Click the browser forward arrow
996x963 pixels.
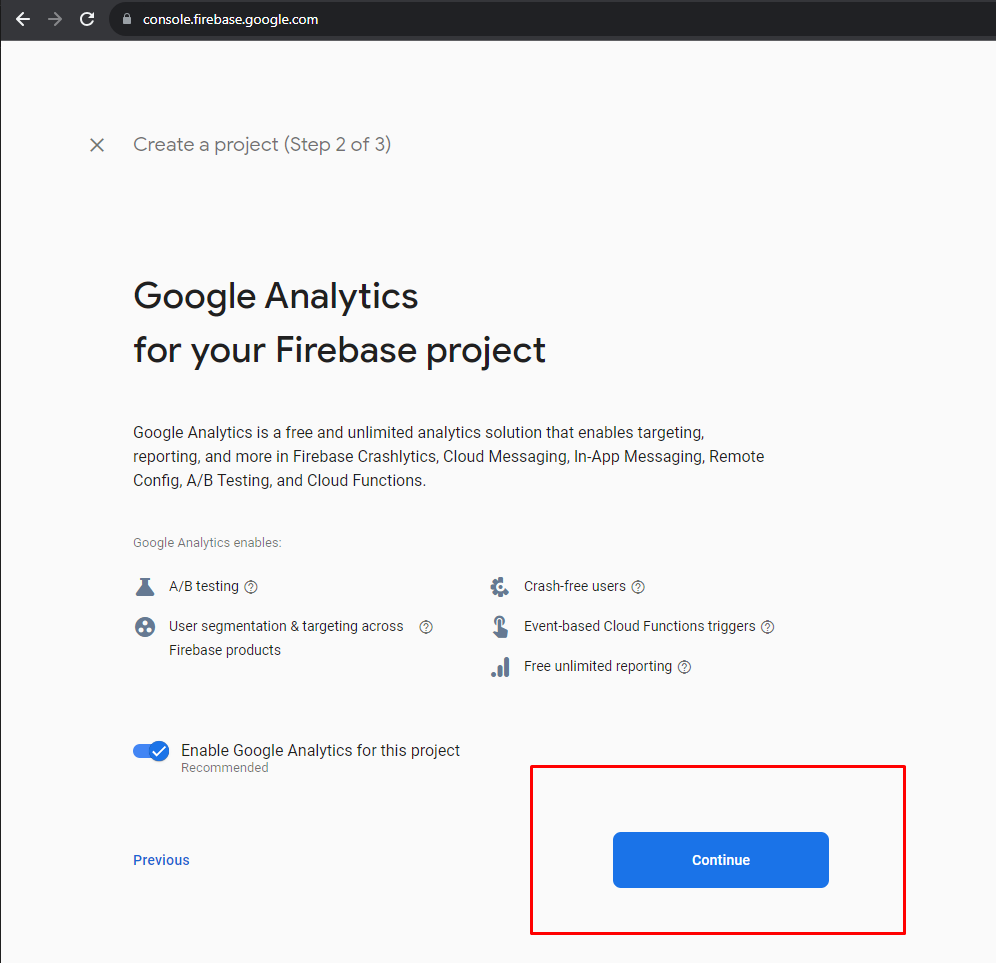click(55, 19)
